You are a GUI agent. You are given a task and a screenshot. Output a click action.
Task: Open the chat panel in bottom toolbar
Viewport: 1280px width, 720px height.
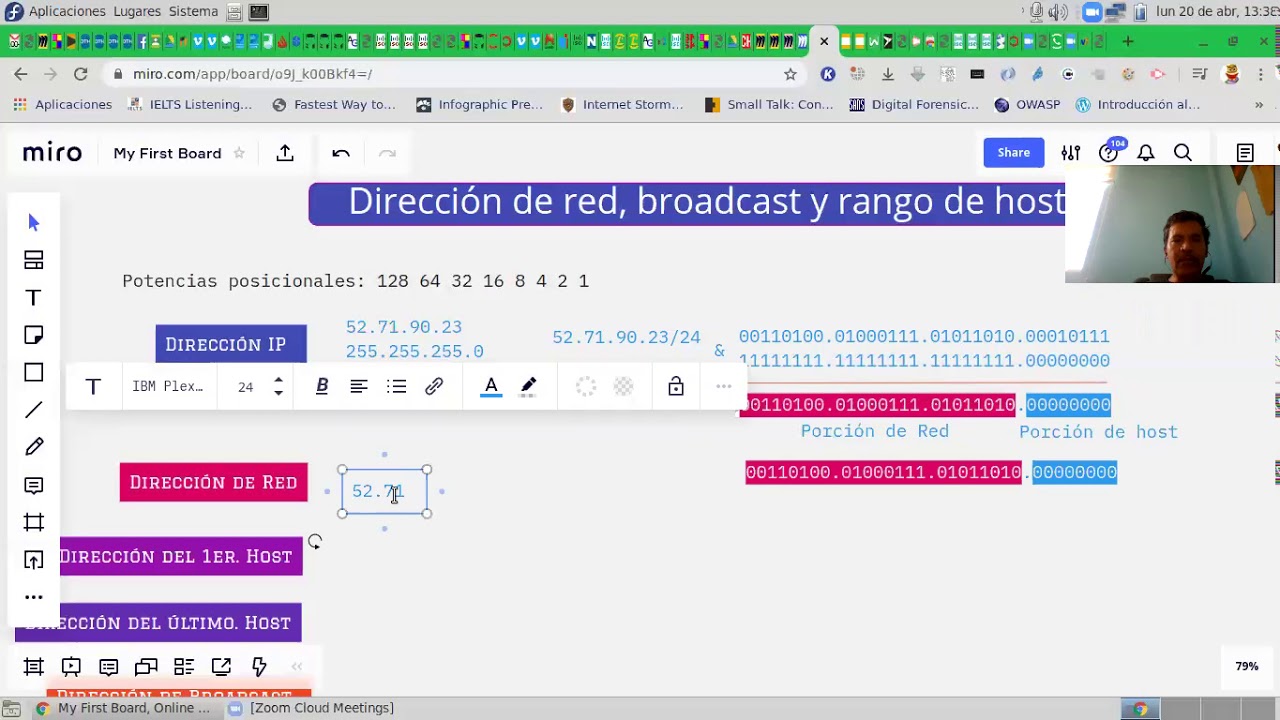146,666
